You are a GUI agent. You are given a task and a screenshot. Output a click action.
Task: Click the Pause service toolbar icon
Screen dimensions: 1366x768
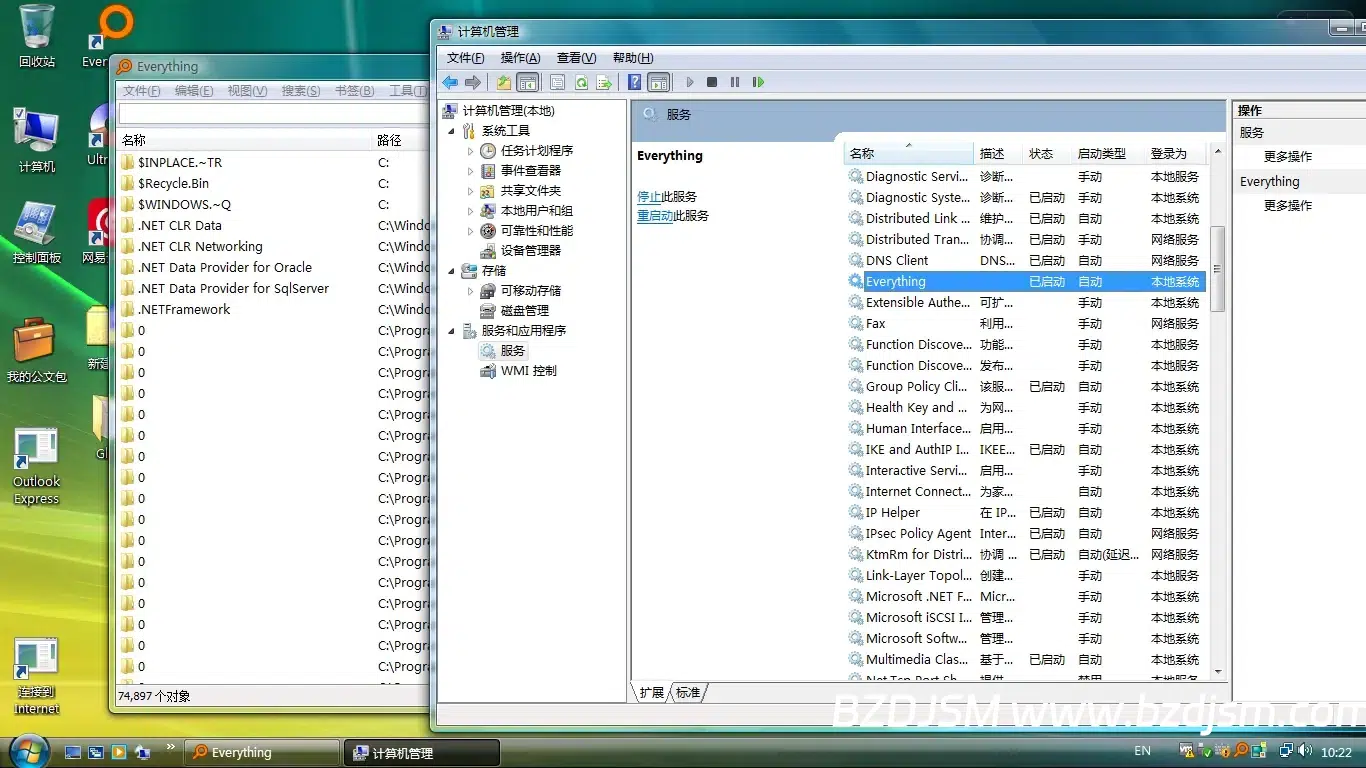735,82
